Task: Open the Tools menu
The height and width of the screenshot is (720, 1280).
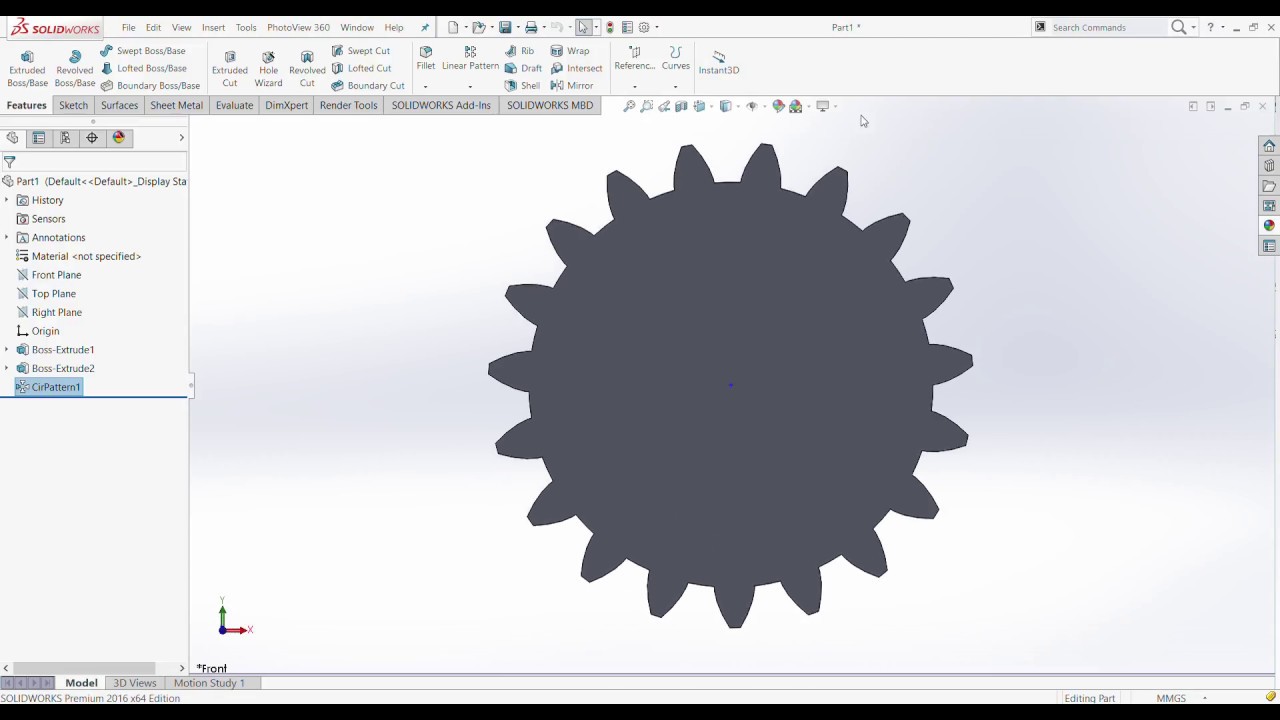Action: click(x=246, y=27)
